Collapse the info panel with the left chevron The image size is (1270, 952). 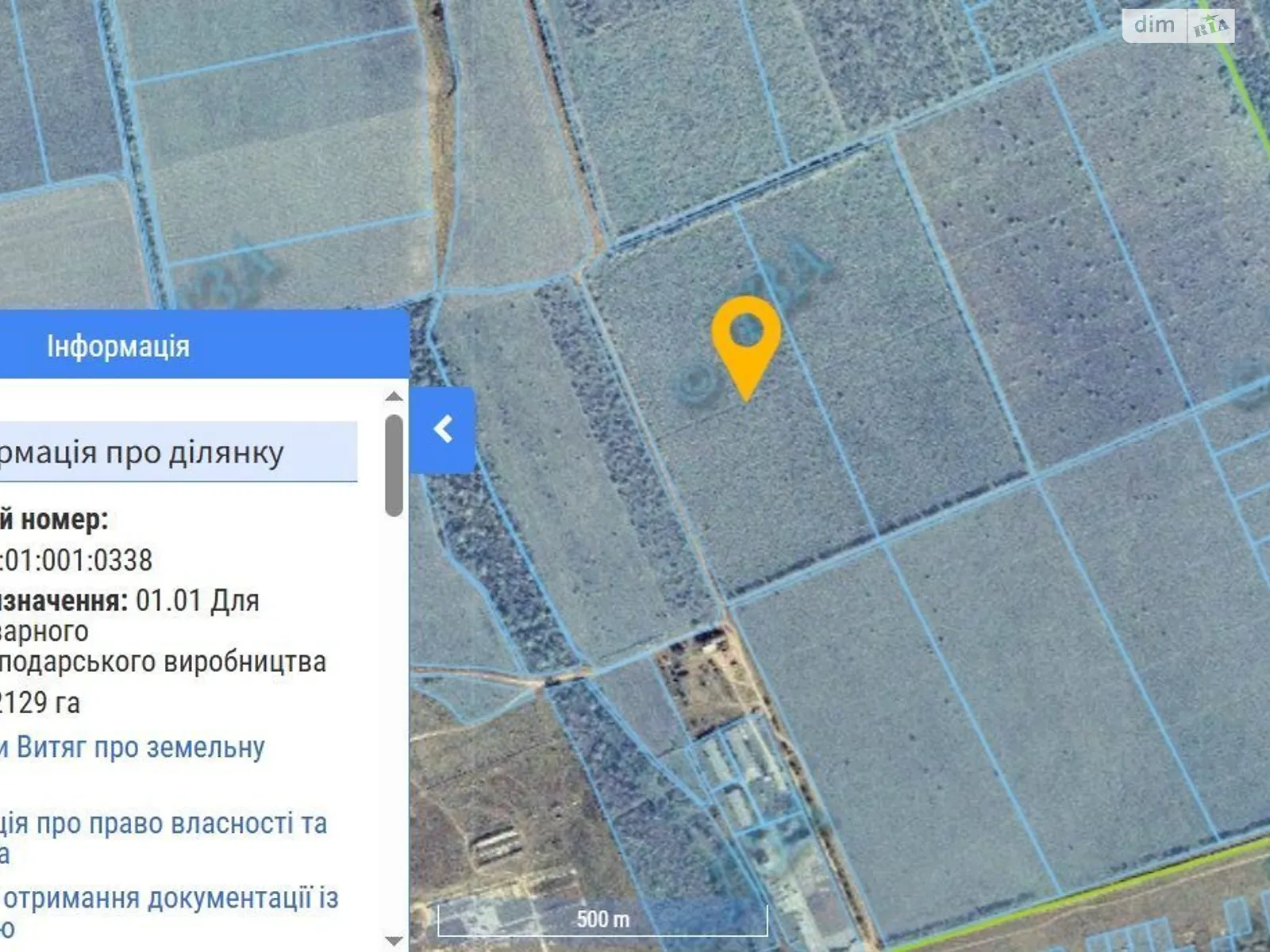coord(443,429)
